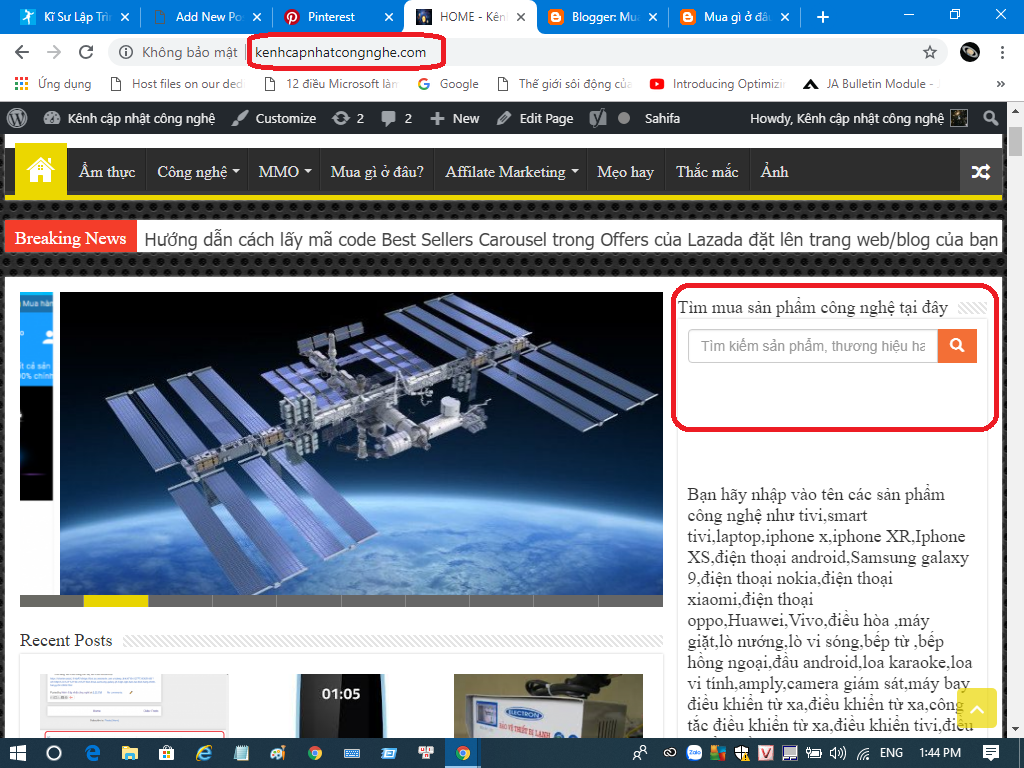Open the admin bar search magnifier
The image size is (1024, 768).
991,118
